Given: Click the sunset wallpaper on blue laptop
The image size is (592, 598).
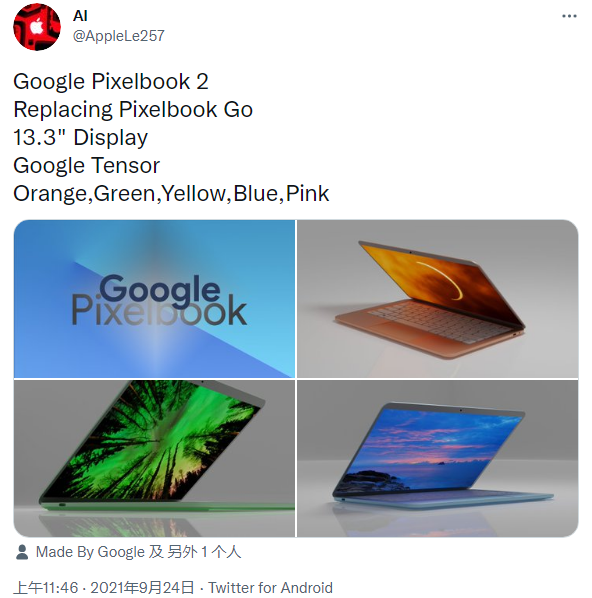Looking at the screenshot, I should point(431,450).
